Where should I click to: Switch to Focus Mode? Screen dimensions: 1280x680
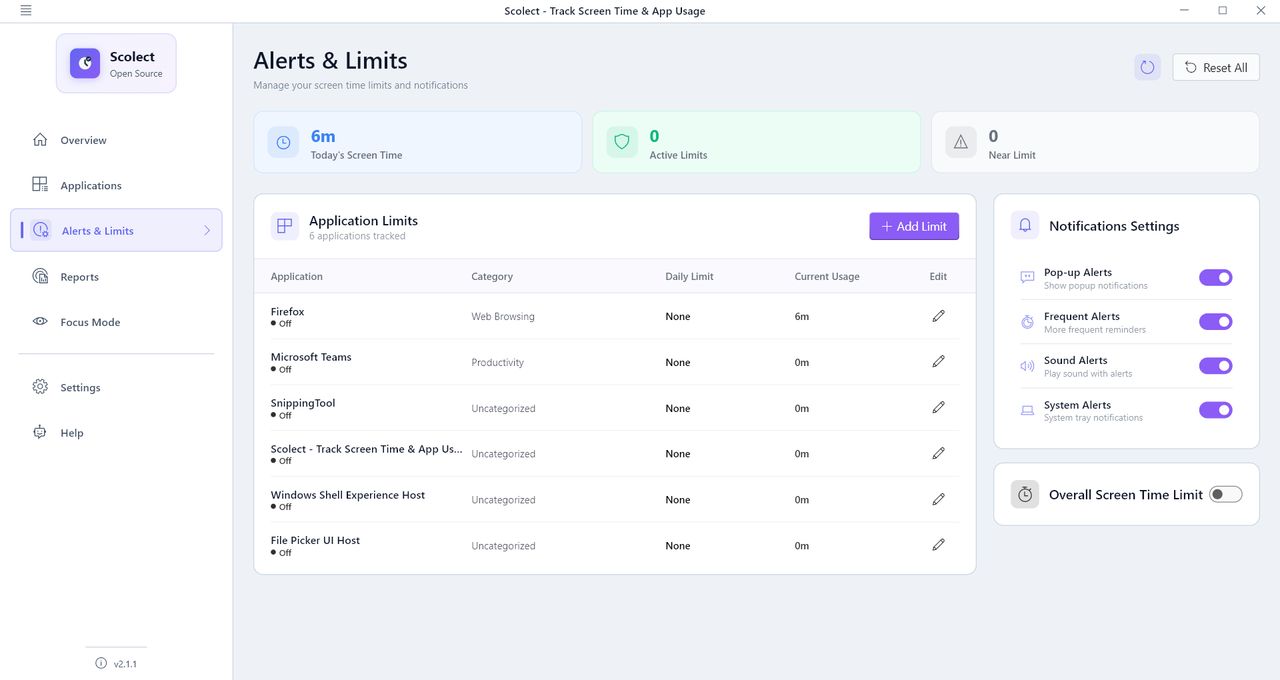point(116,322)
